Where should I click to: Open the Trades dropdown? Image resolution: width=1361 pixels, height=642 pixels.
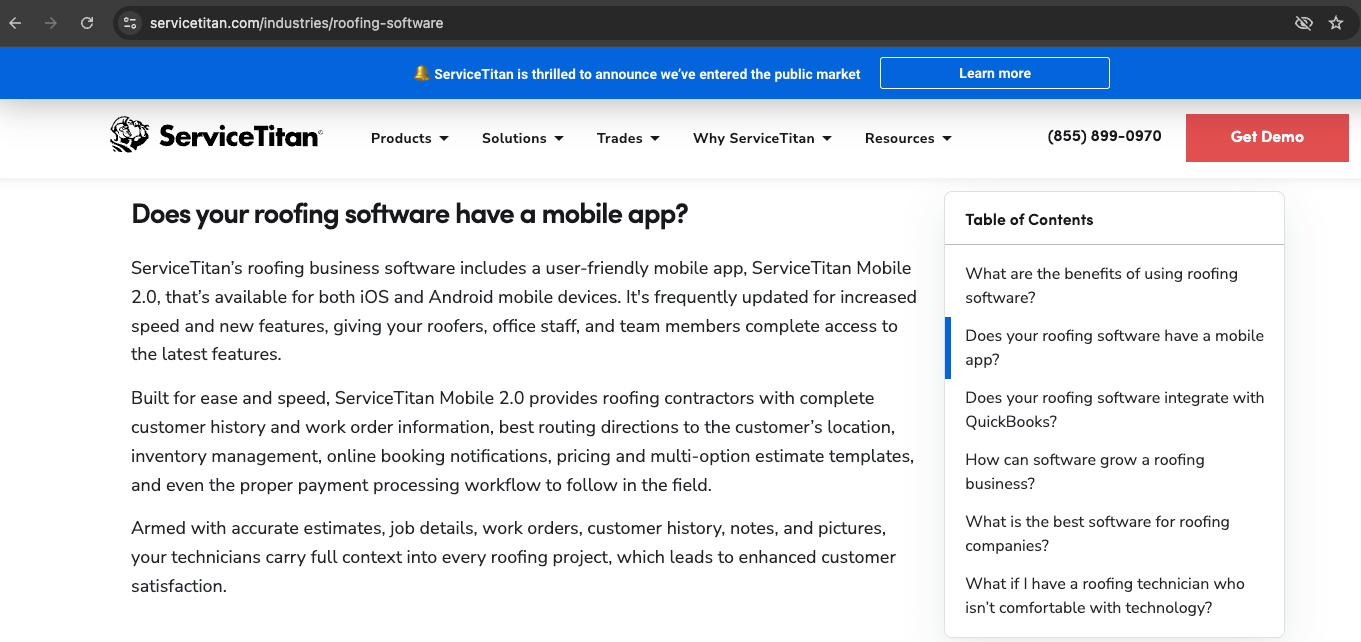tap(628, 138)
